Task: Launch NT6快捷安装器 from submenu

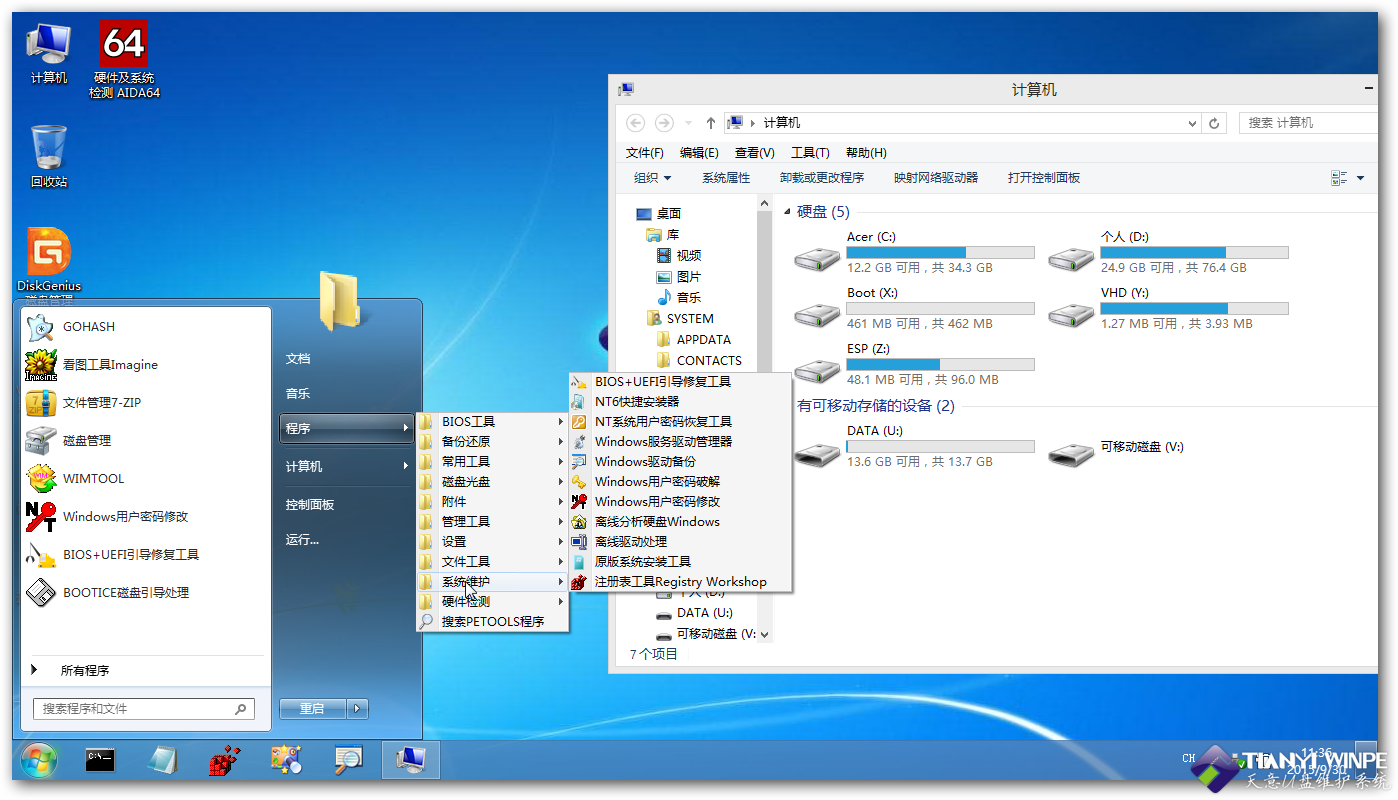Action: coord(680,401)
